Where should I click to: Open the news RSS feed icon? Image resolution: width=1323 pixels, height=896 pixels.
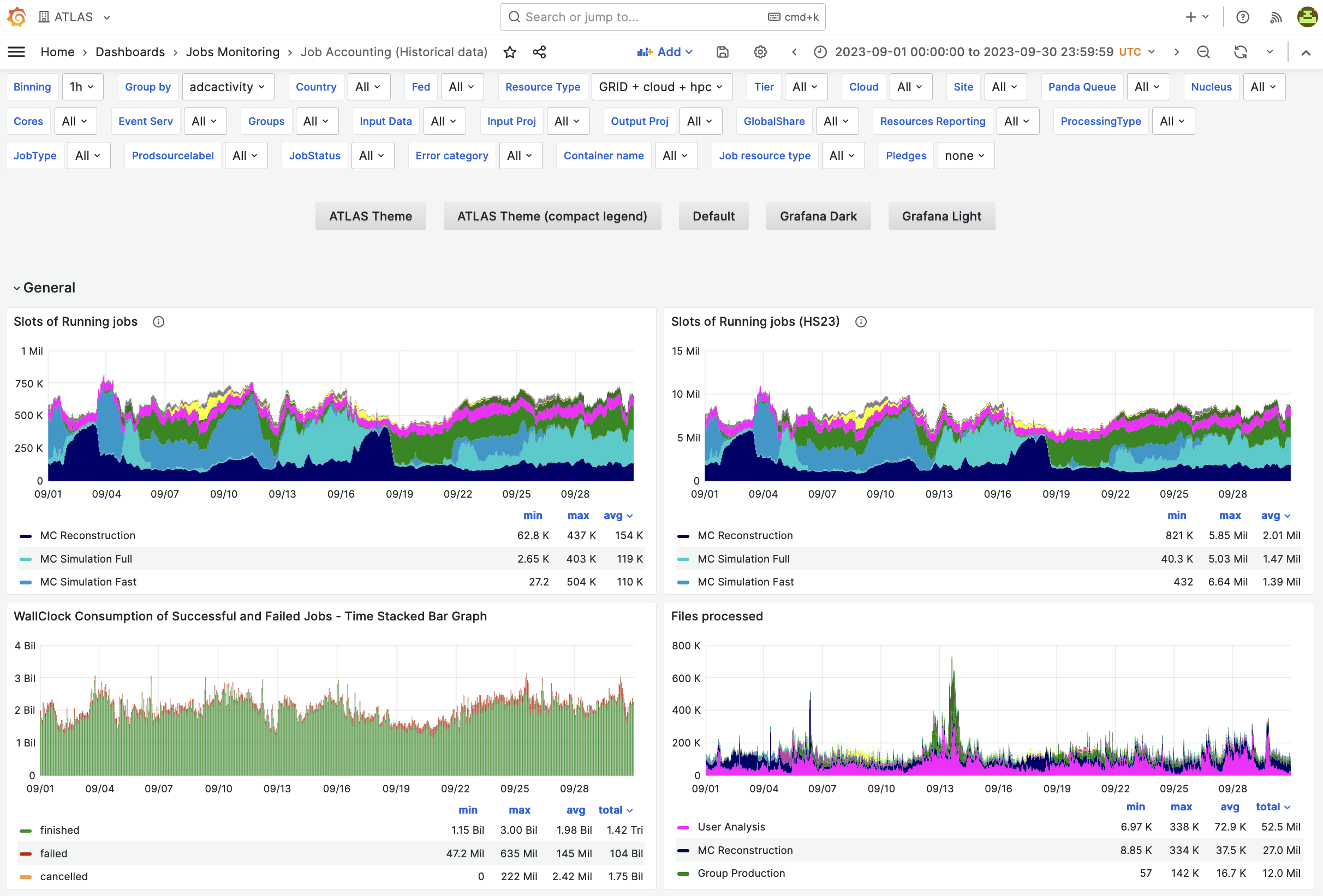[1276, 17]
